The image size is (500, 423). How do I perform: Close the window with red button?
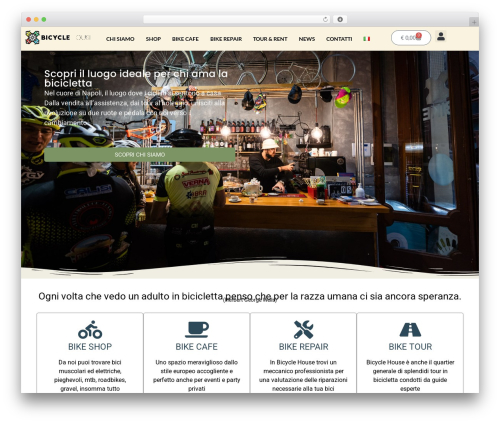pos(29,20)
